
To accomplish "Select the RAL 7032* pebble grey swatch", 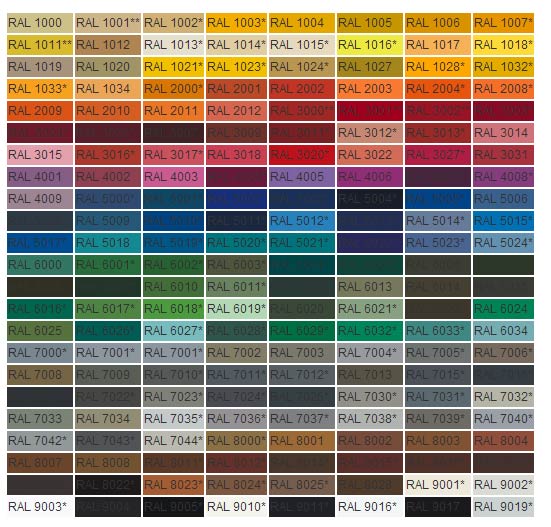I will tap(503, 397).
